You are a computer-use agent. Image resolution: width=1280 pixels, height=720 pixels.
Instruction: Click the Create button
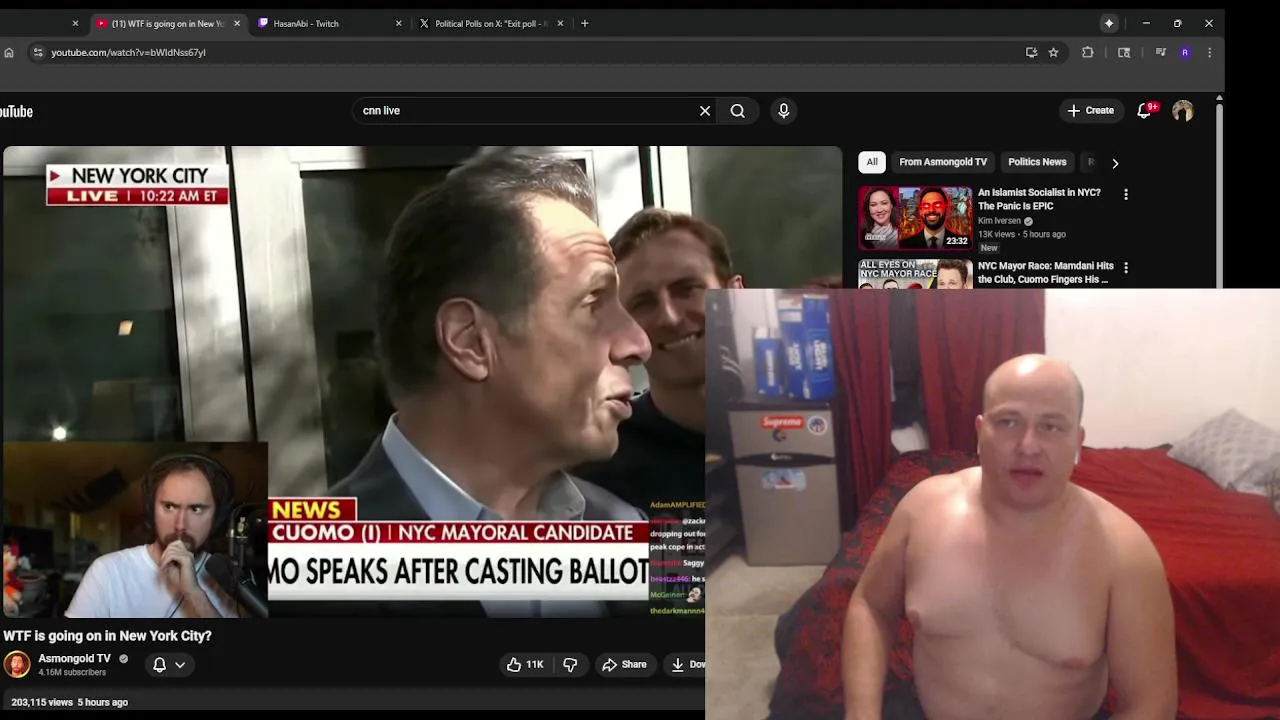coord(1091,111)
